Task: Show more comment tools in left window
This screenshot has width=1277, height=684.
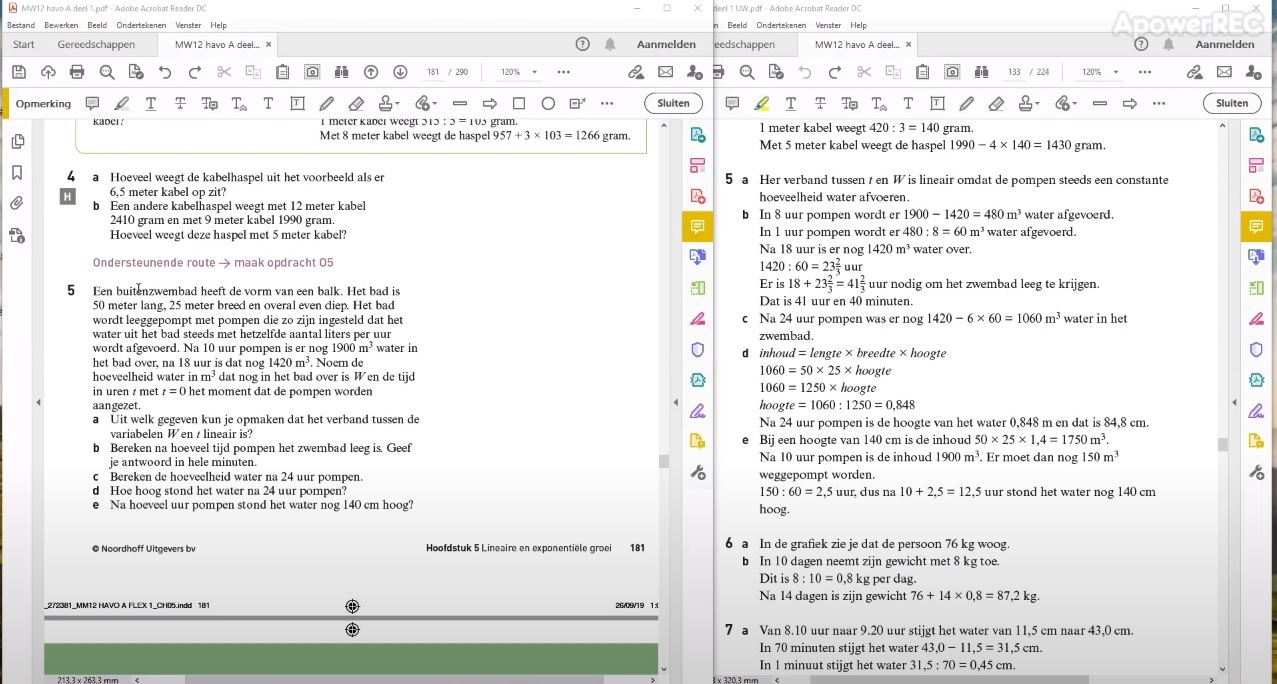Action: point(607,103)
